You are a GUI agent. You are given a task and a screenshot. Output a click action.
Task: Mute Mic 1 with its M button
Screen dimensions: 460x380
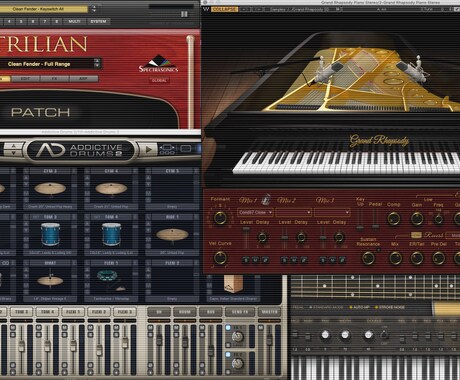pyautogui.click(x=256, y=260)
